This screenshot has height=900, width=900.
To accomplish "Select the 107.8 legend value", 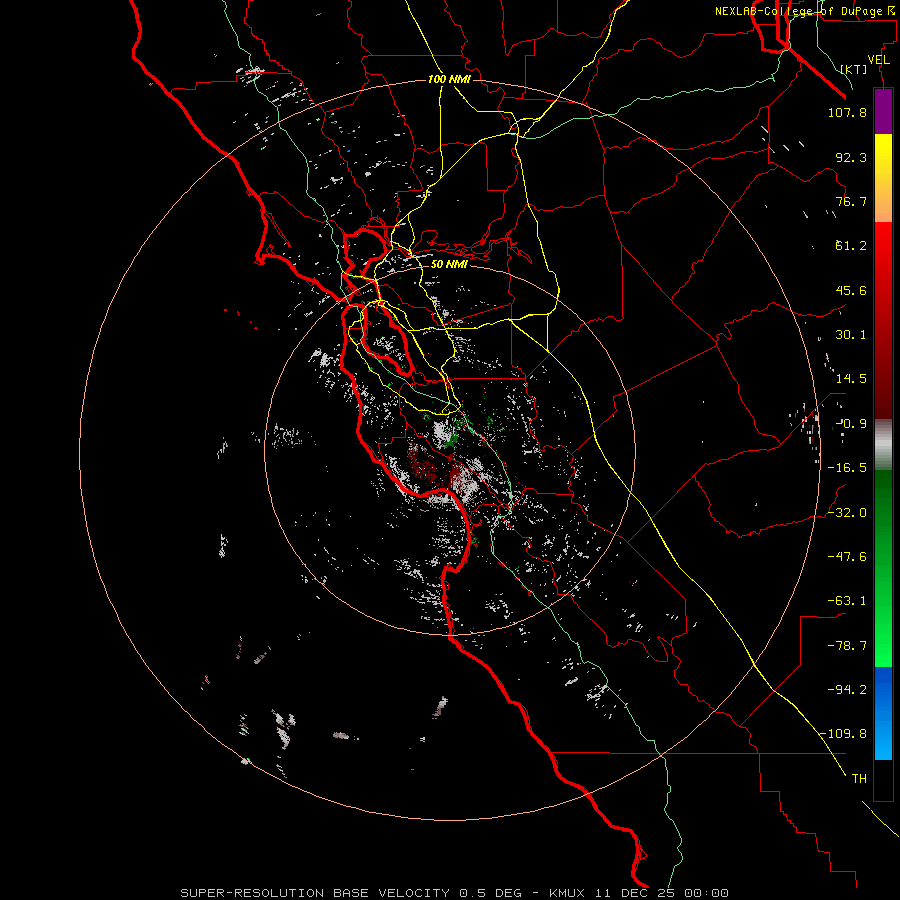I will [x=847, y=112].
